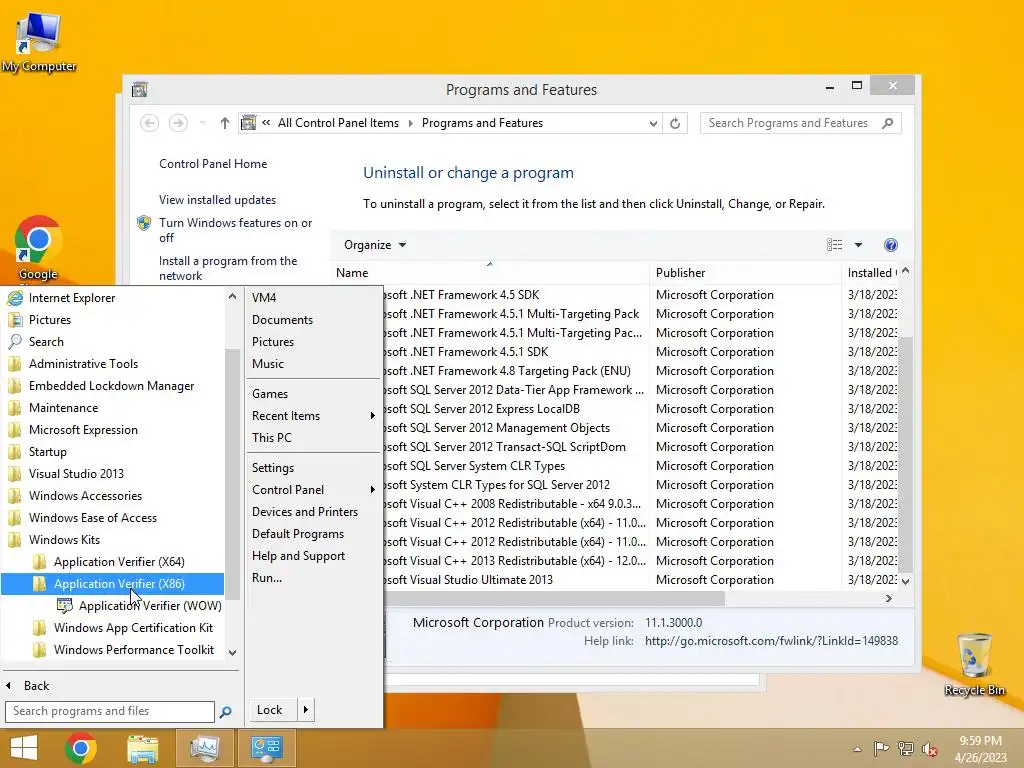Select Run... from Start menu
This screenshot has width=1024, height=768.
(x=267, y=578)
